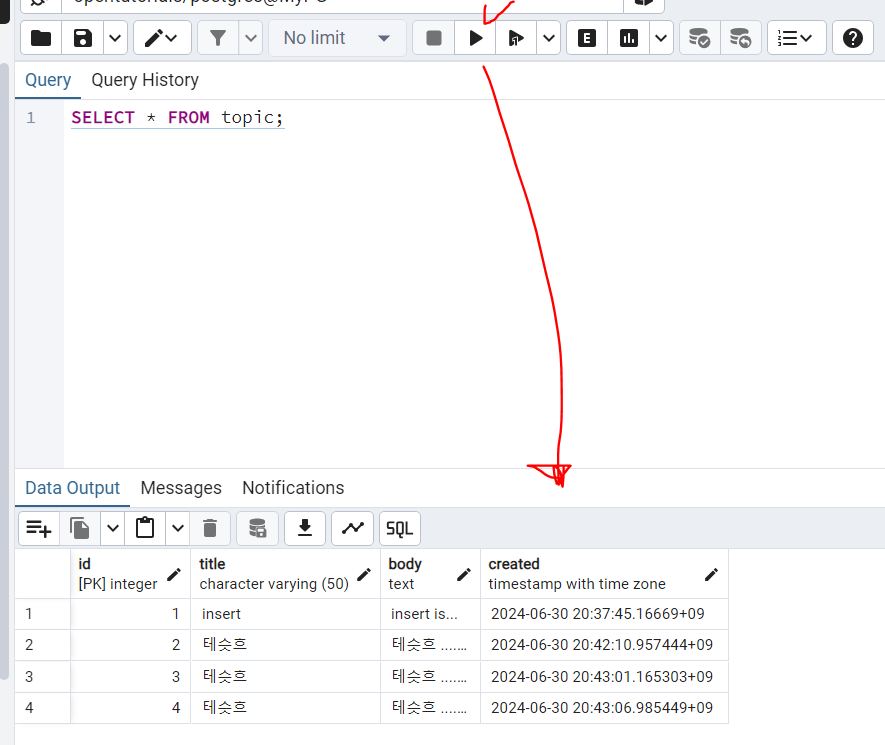Select the 'insert' title cell
Viewport: 885px width, 745px height.
[286, 614]
